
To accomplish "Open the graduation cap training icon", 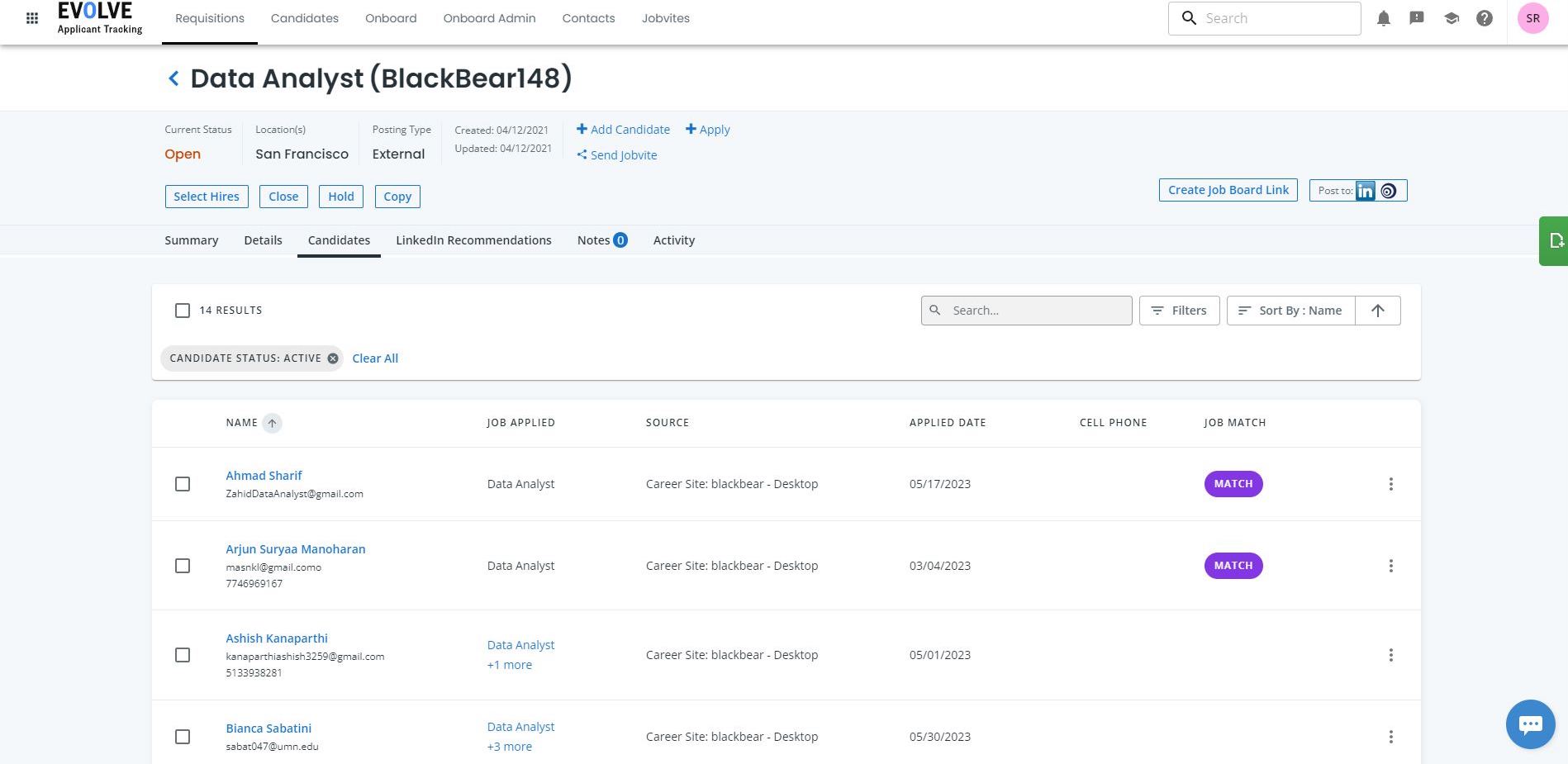I will [1451, 18].
